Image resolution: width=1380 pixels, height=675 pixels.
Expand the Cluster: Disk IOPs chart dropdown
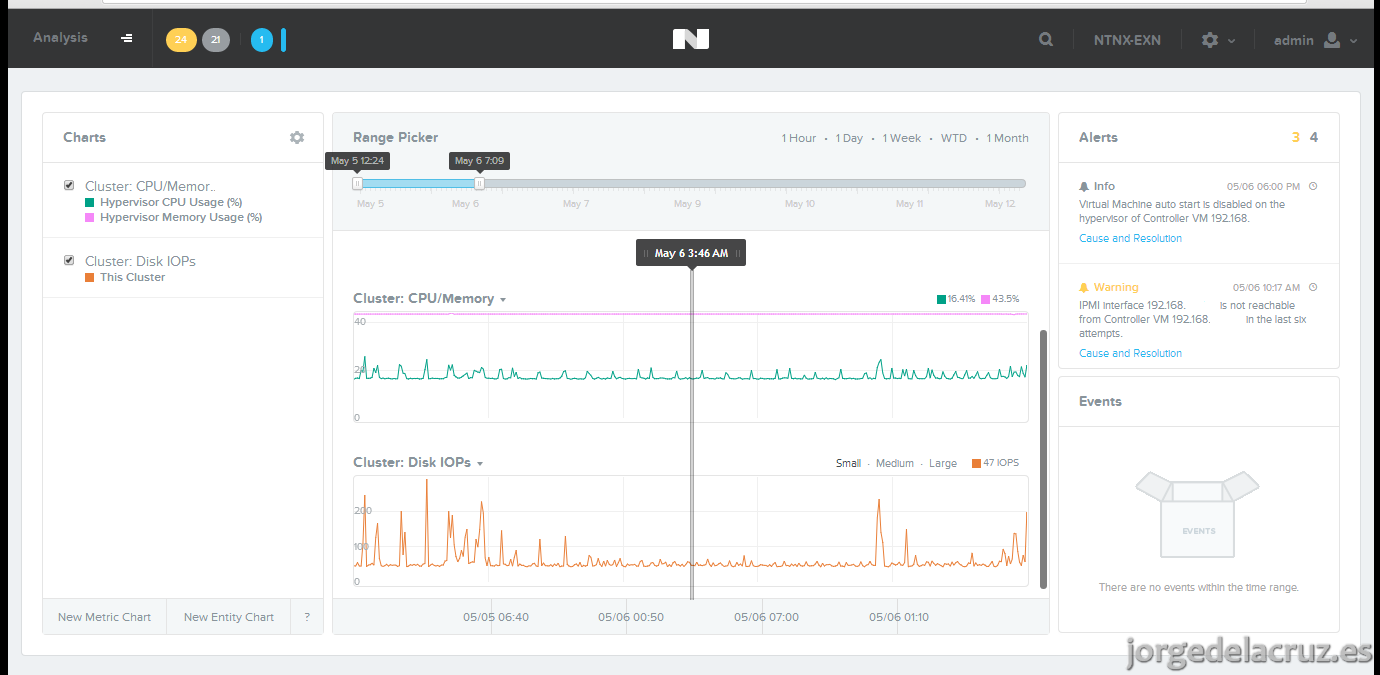click(480, 464)
